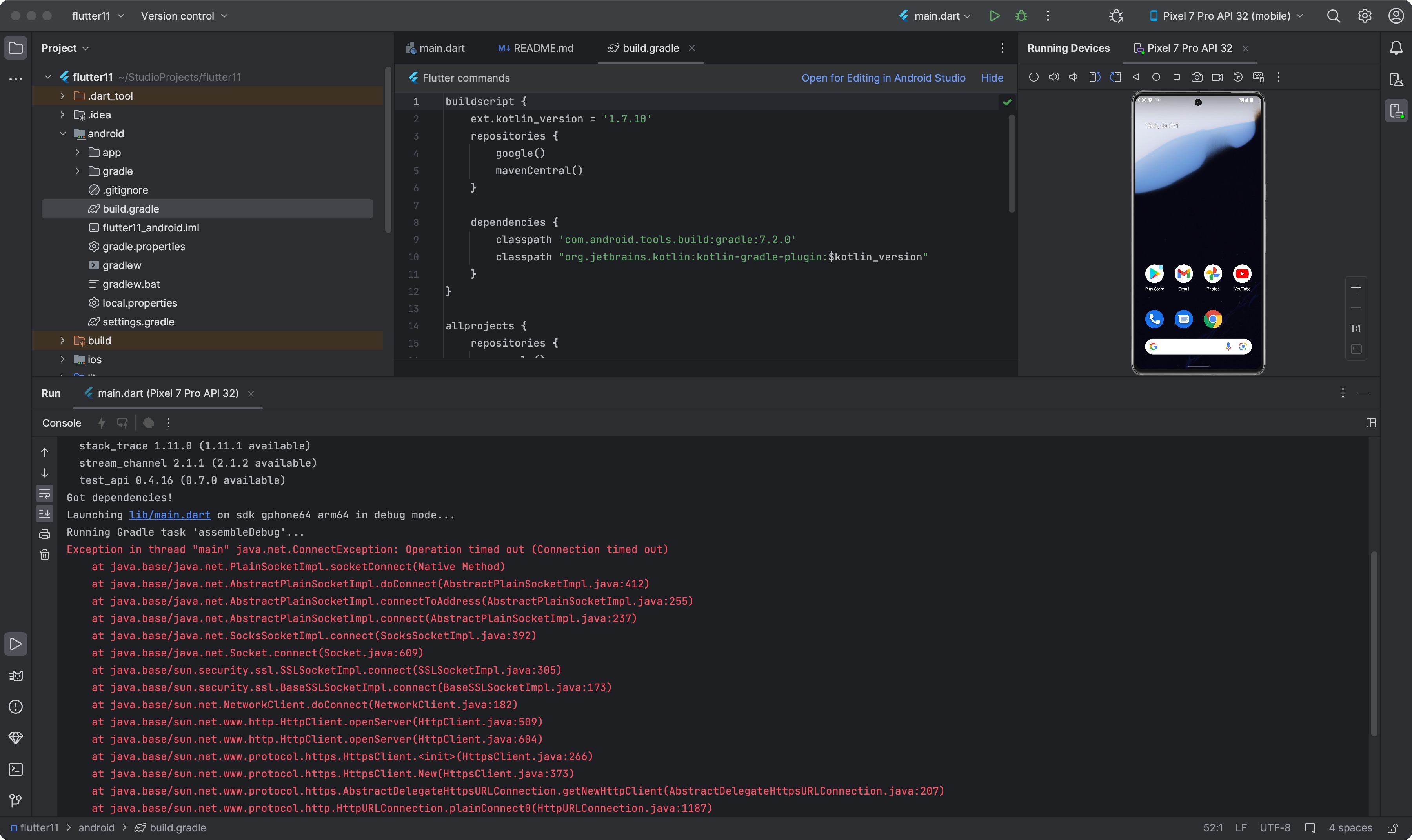Expand the gradle folder
Screen dimensions: 1412x840
78,171
